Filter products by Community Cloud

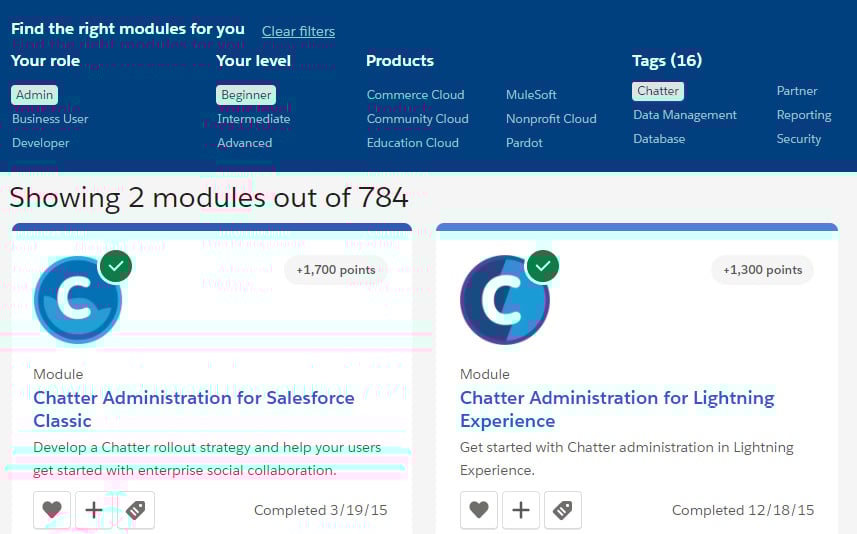(x=418, y=119)
